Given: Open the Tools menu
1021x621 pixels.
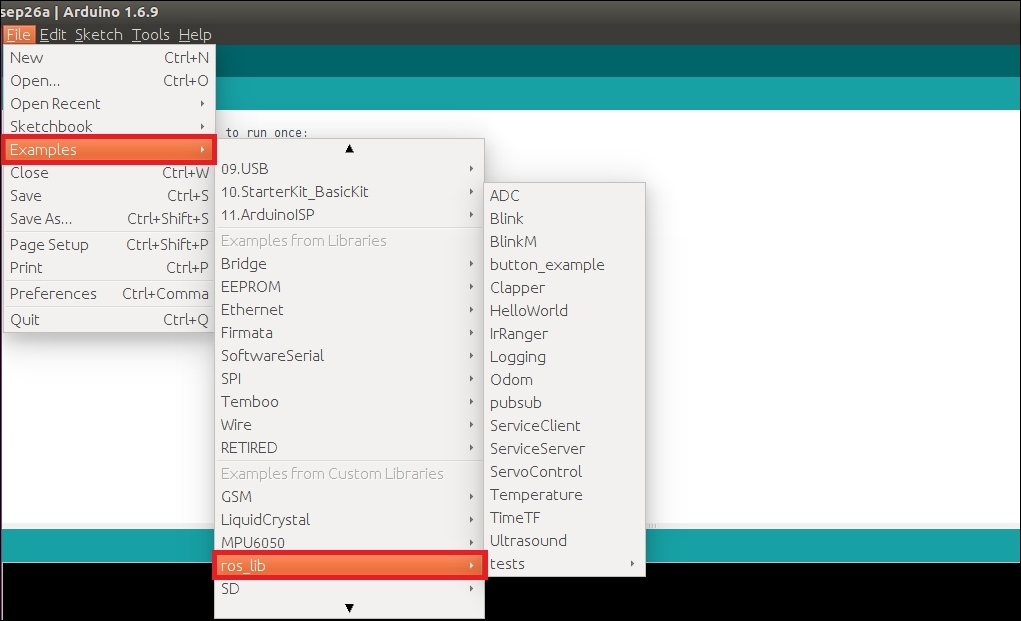Looking at the screenshot, I should tap(150, 34).
